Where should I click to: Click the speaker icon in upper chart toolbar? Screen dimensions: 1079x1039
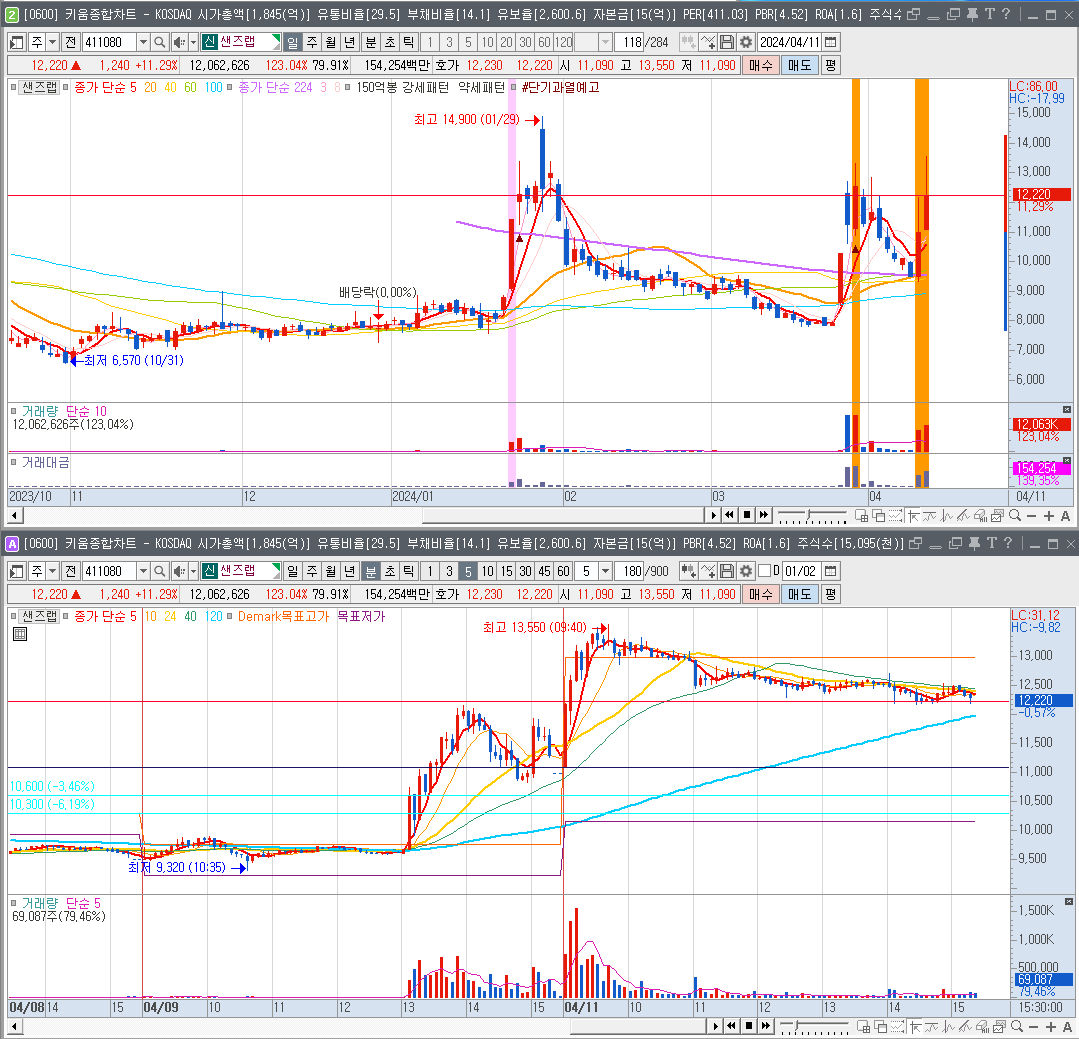179,43
